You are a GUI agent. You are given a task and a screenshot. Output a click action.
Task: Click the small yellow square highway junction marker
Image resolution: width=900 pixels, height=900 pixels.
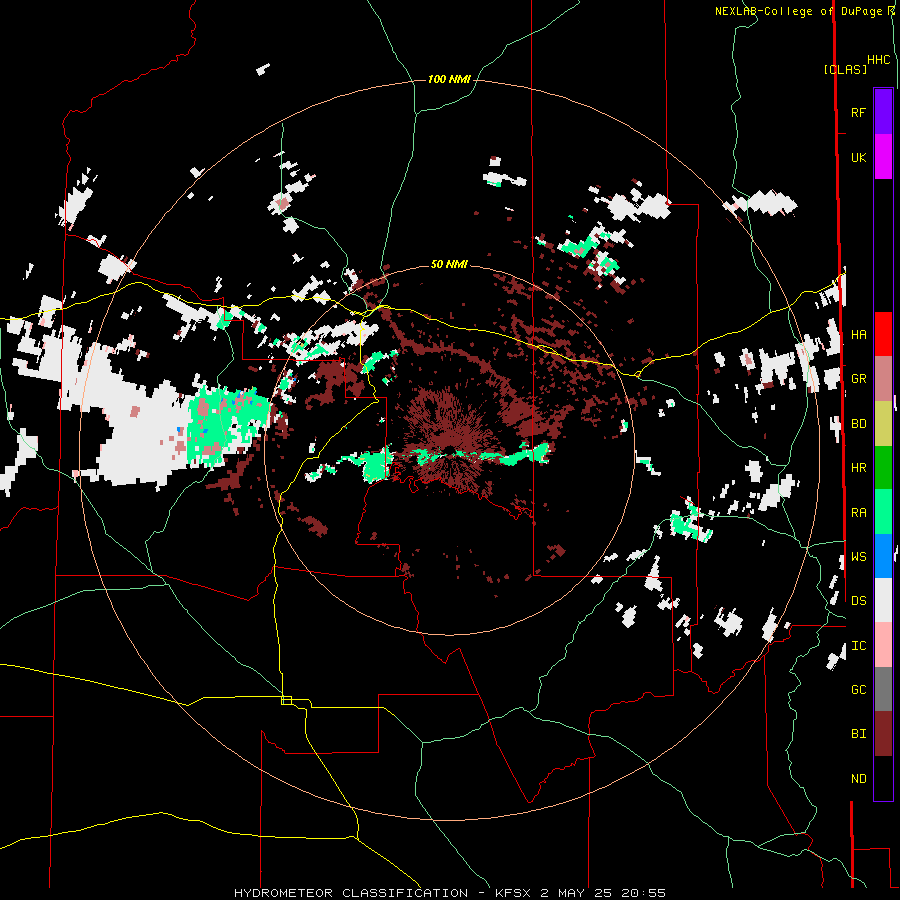(x=286, y=700)
